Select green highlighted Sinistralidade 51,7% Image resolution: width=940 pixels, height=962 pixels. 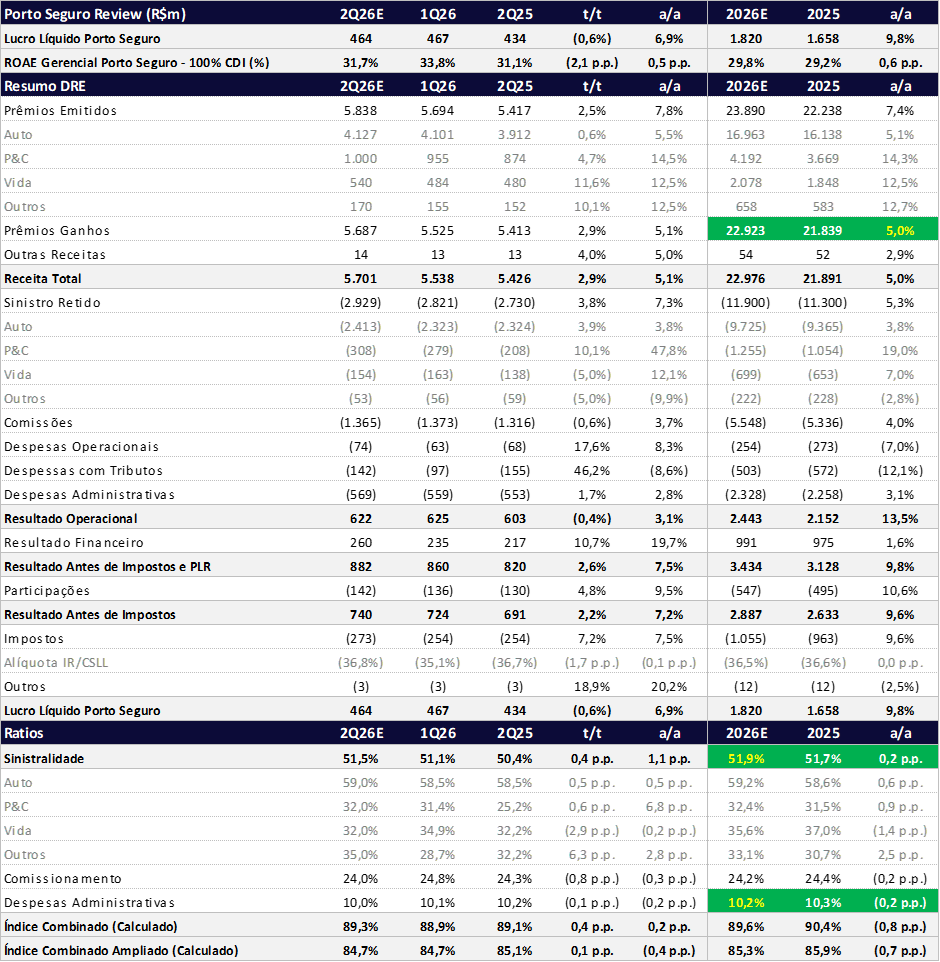tap(823, 759)
